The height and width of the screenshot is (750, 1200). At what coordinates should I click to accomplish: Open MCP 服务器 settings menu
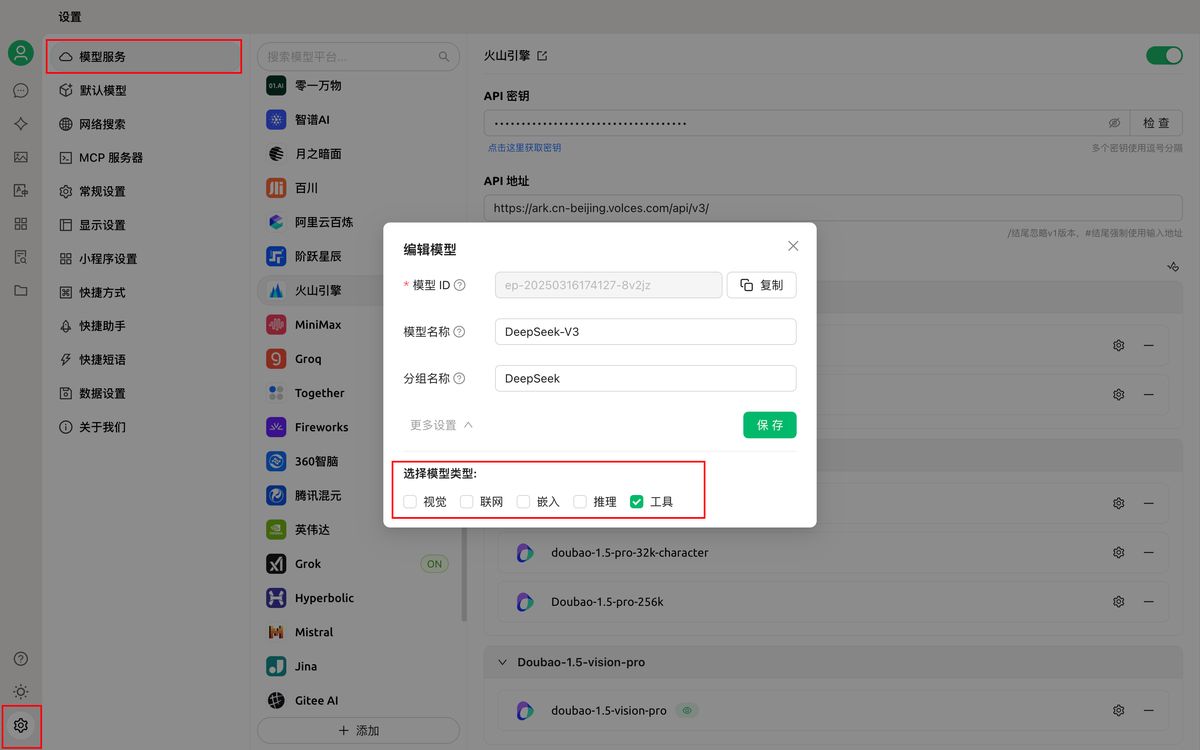coord(110,157)
